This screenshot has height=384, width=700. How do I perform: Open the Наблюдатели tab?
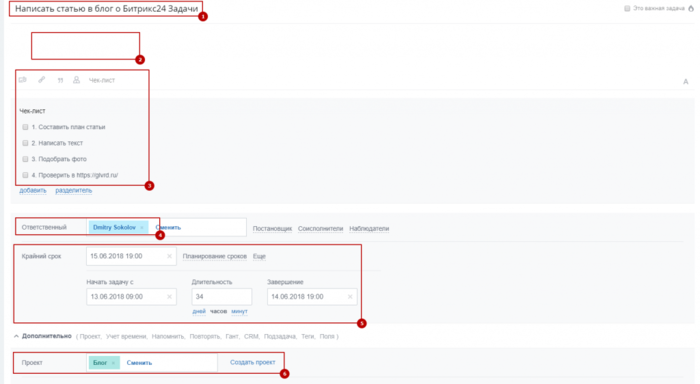click(x=369, y=229)
